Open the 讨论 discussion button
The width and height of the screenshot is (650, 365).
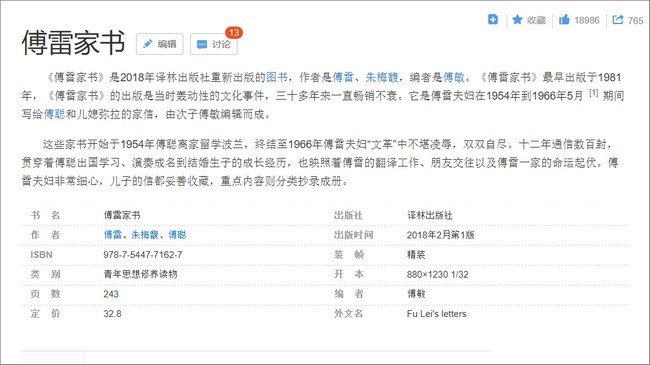[214, 44]
